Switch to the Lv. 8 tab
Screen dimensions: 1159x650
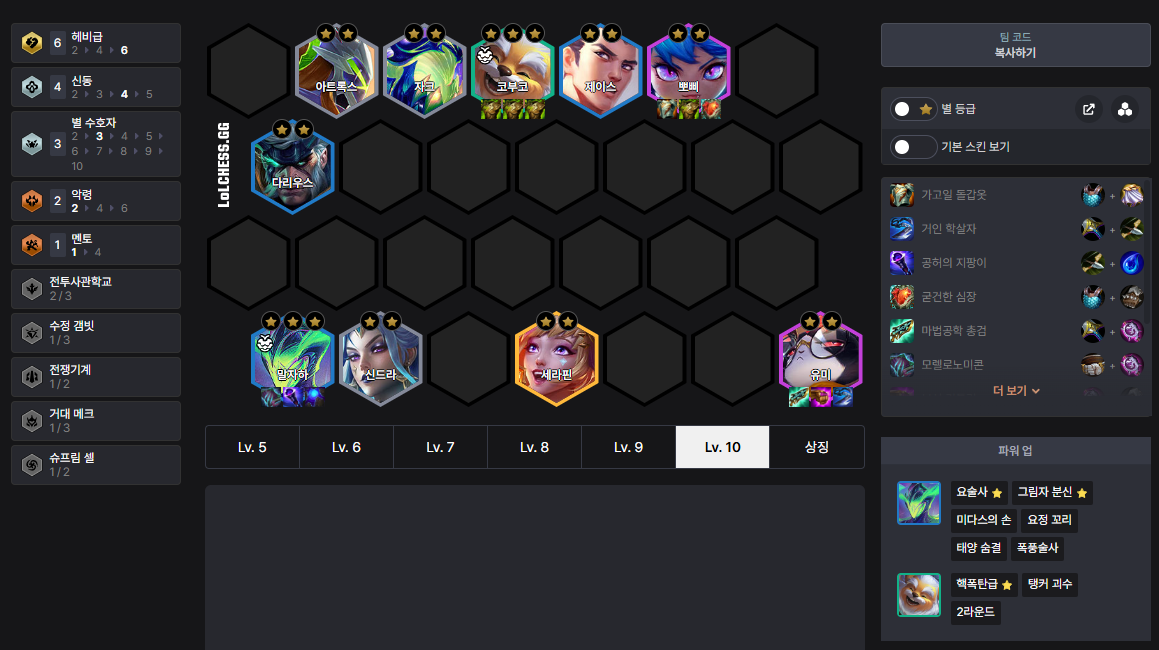[x=534, y=447]
